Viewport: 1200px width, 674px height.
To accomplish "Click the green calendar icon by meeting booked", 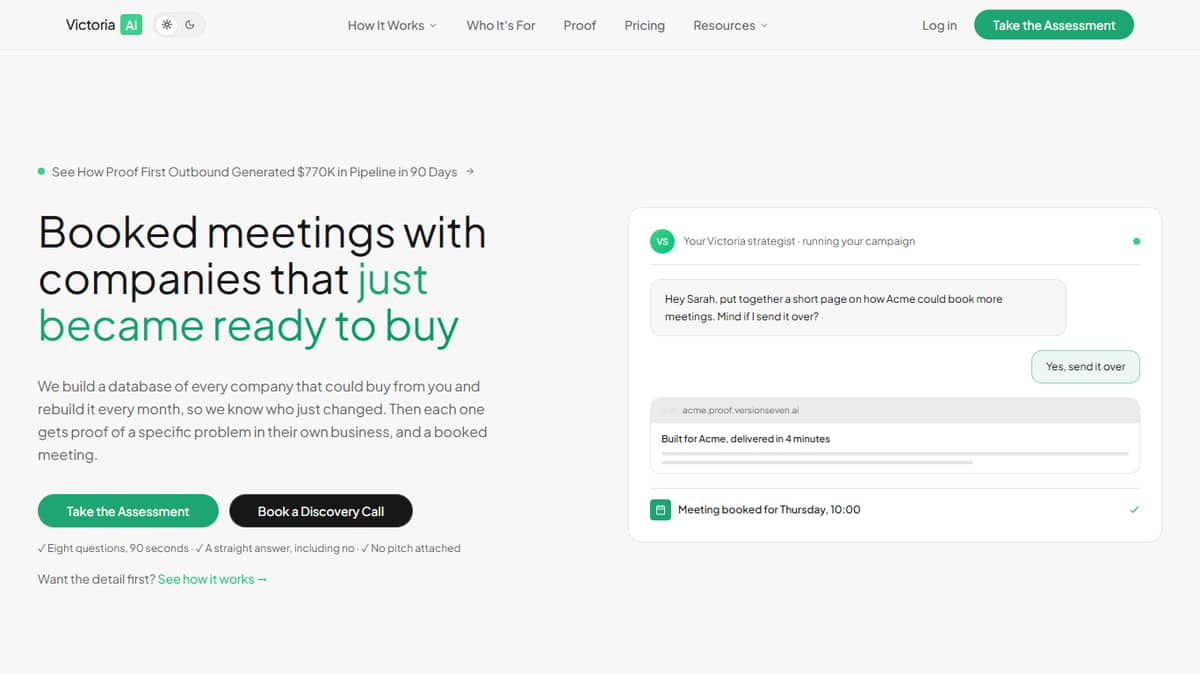I will [660, 510].
